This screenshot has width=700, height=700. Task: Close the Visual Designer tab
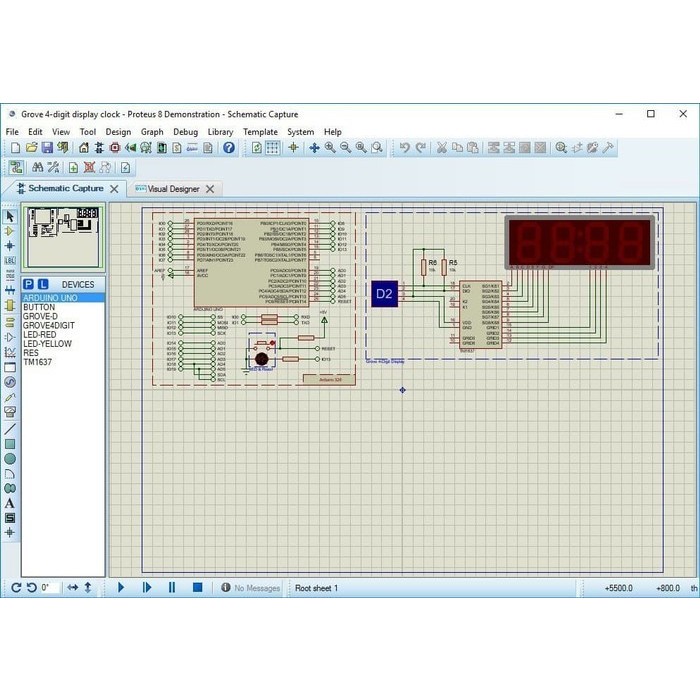(x=210, y=189)
